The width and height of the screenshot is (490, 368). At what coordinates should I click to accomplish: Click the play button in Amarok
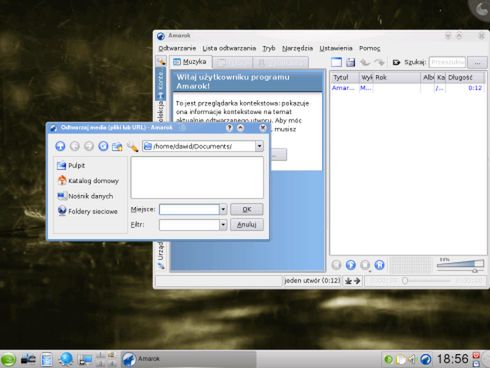351,265
